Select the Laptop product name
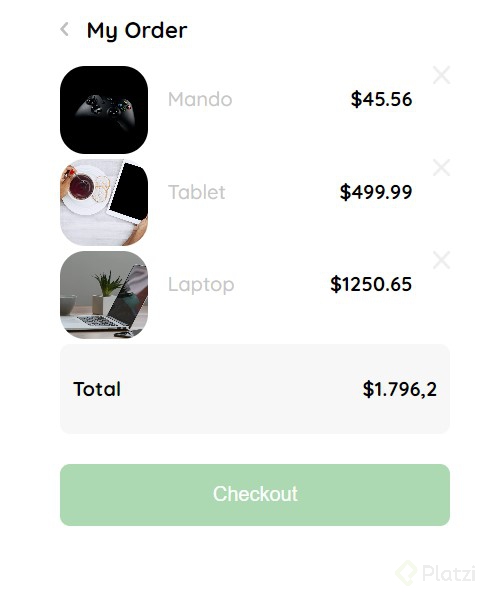 coord(201,285)
